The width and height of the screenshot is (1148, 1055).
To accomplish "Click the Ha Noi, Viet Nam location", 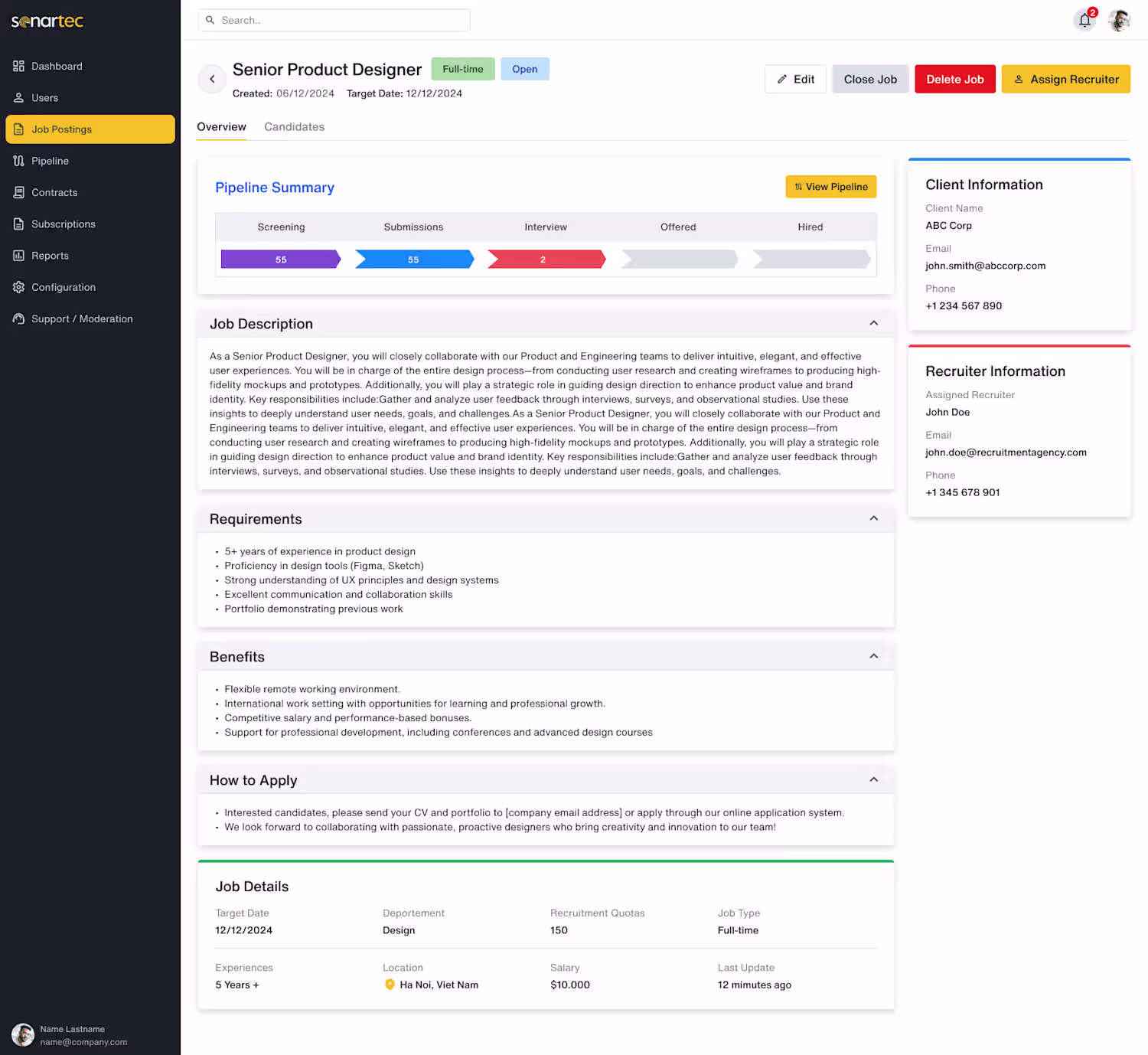I will click(x=439, y=985).
